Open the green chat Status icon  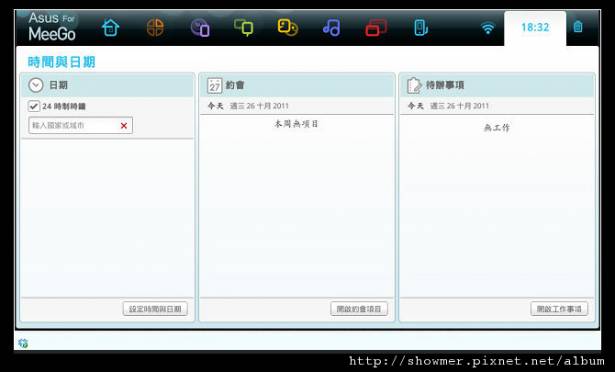pyautogui.click(x=244, y=27)
